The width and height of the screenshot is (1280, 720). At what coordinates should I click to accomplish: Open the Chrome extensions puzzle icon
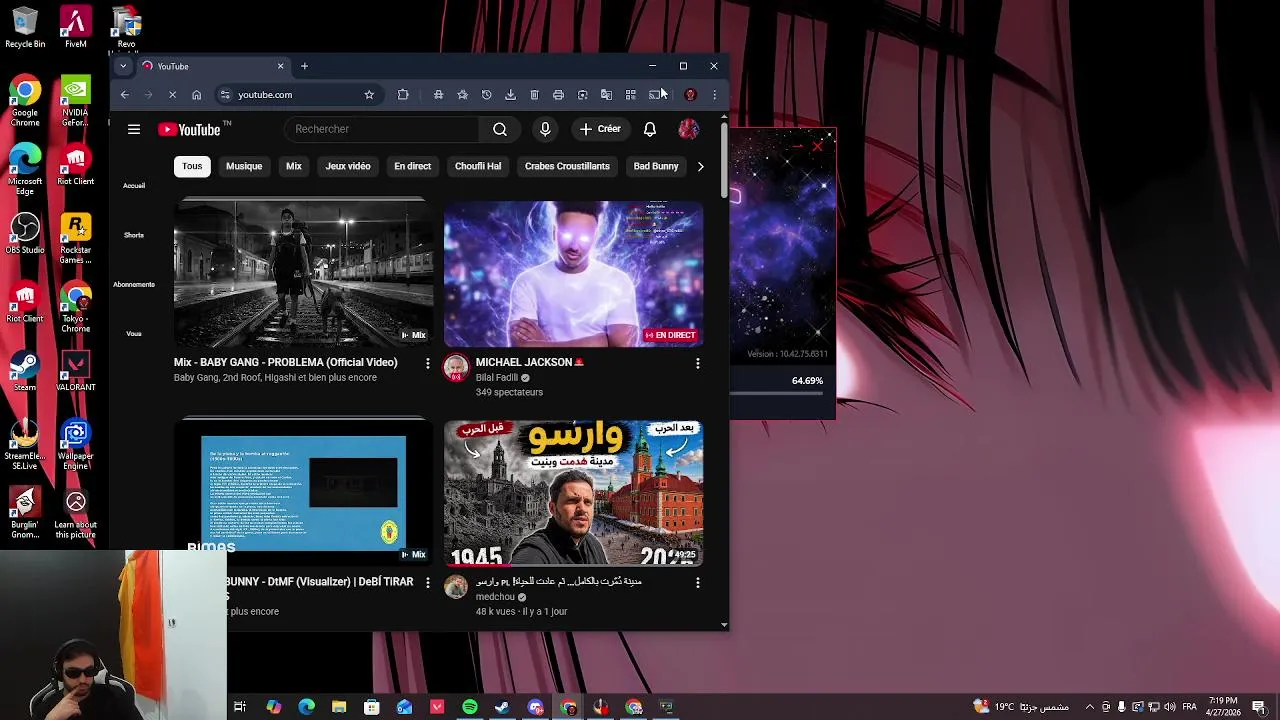click(x=403, y=95)
